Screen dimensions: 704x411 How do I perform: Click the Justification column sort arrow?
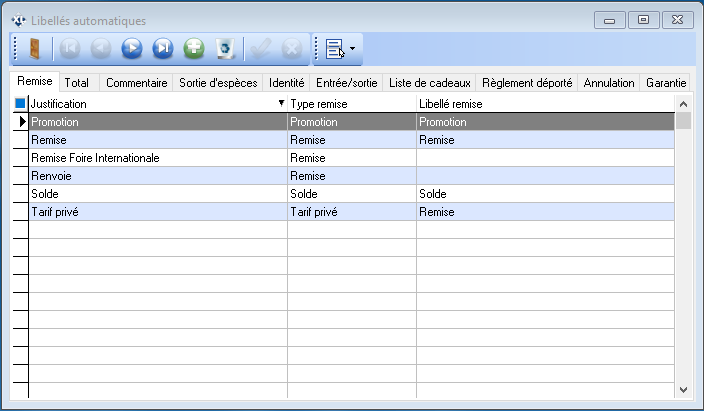point(281,103)
